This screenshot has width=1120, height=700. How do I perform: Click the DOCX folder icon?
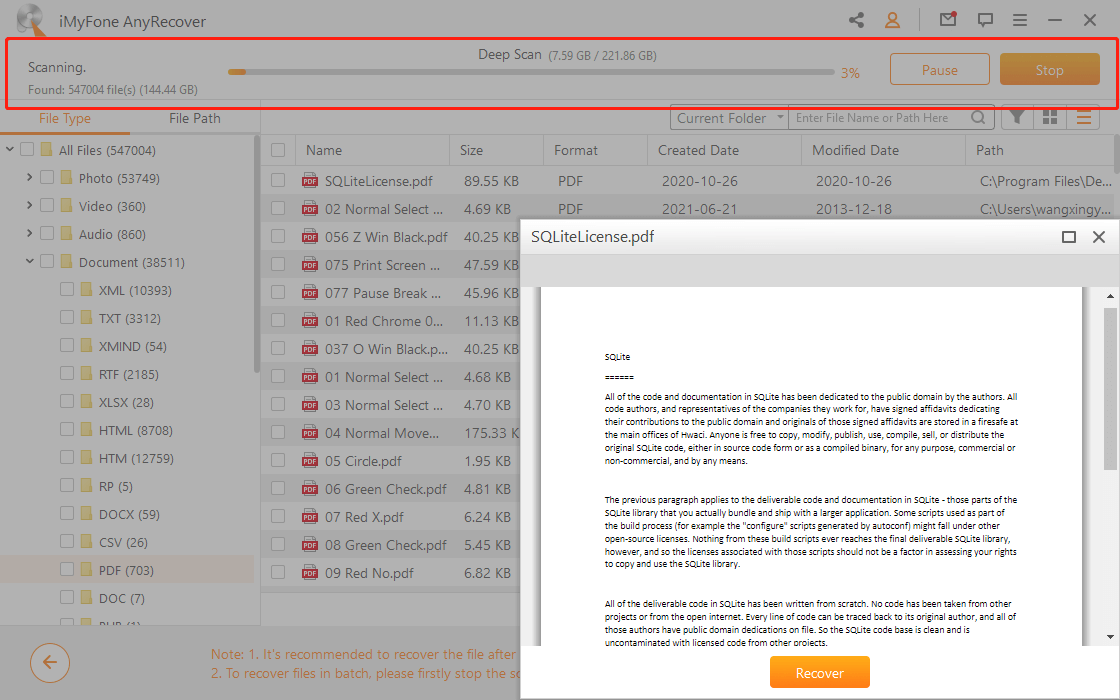[x=86, y=514]
